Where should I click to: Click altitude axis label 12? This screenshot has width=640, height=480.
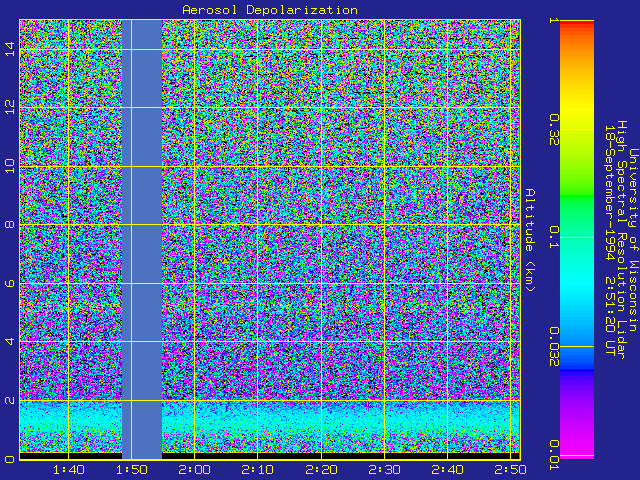click(10, 107)
